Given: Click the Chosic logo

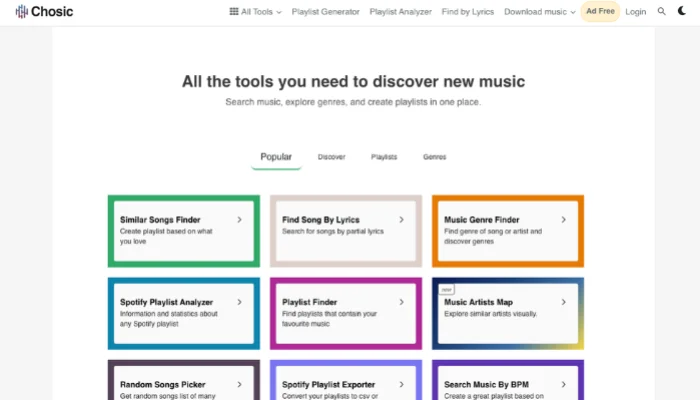Looking at the screenshot, I should [x=44, y=12].
